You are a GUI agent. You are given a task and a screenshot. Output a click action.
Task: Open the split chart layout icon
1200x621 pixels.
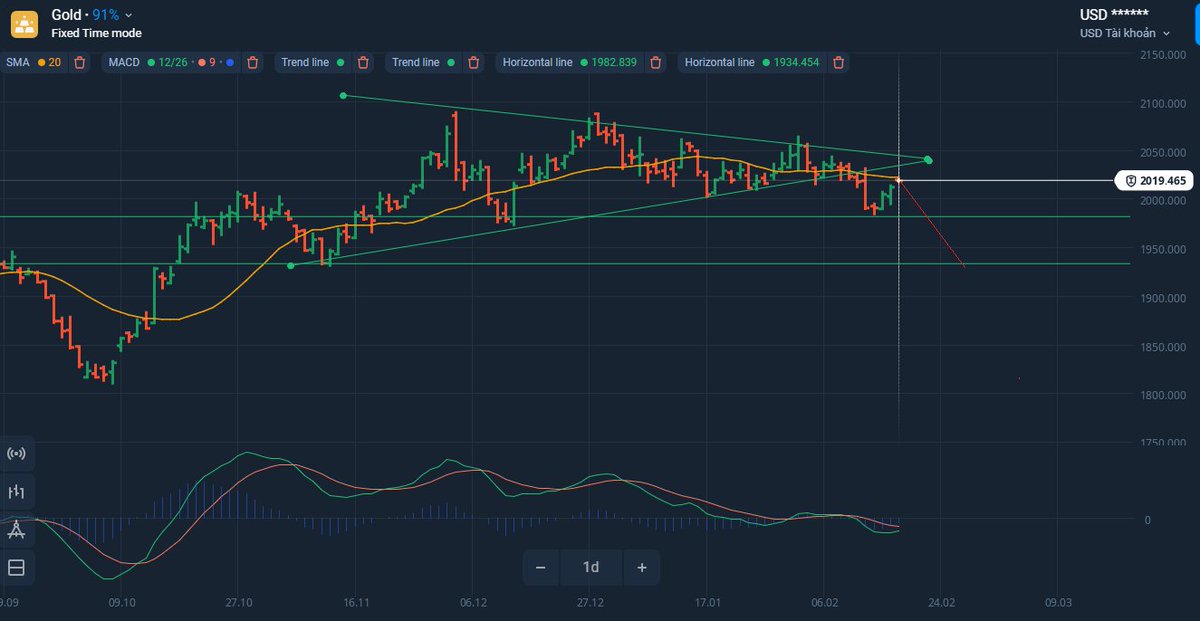pos(16,568)
